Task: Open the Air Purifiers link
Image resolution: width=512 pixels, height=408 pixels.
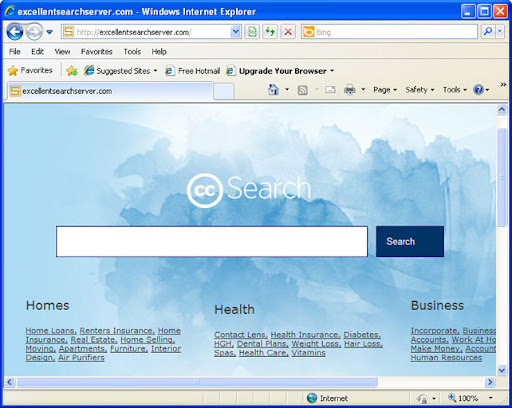Action: 81,358
